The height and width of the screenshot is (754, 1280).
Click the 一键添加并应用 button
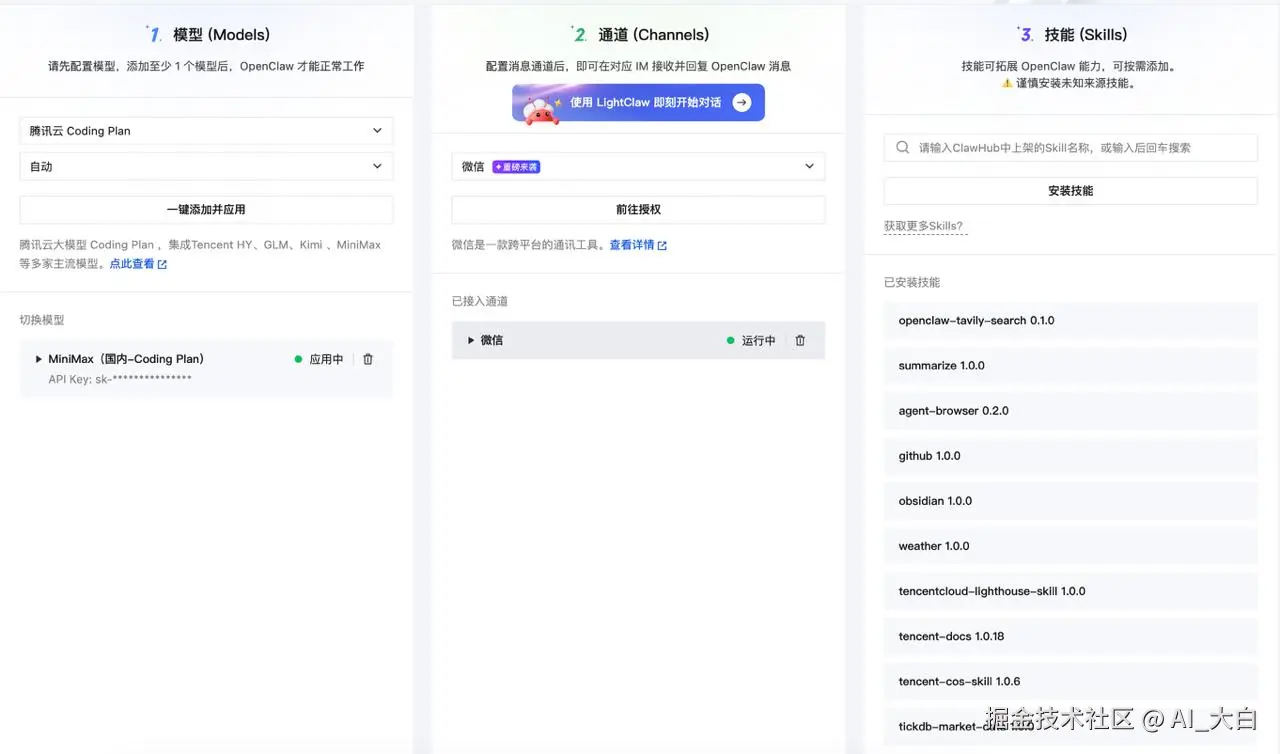(206, 210)
